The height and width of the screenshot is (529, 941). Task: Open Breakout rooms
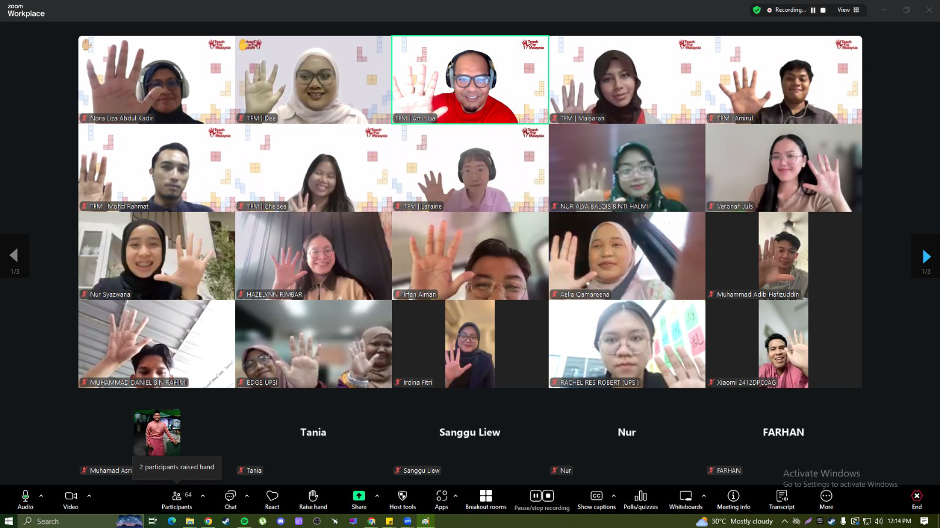486,498
